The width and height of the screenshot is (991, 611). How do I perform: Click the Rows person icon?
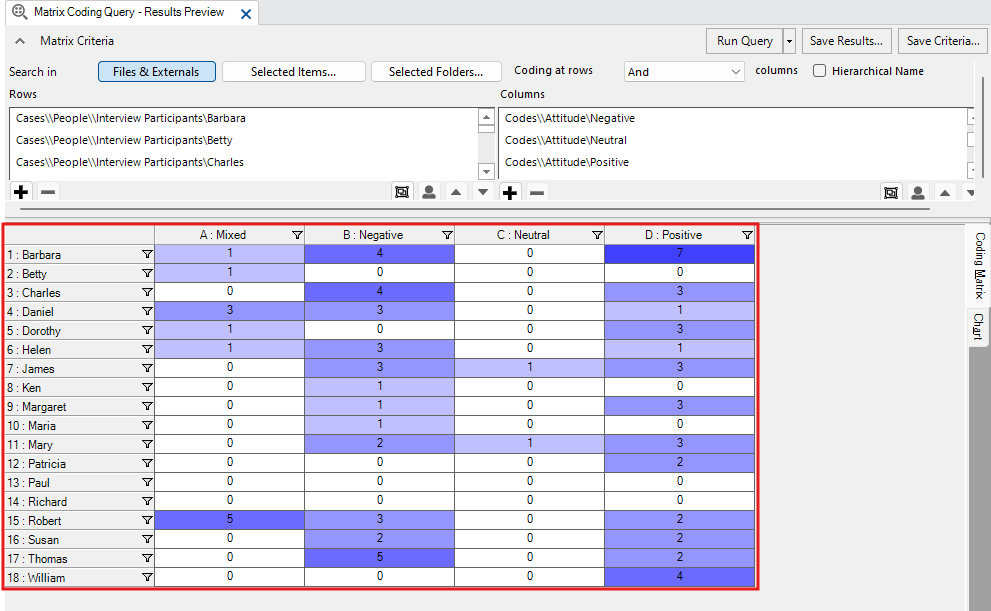429,191
